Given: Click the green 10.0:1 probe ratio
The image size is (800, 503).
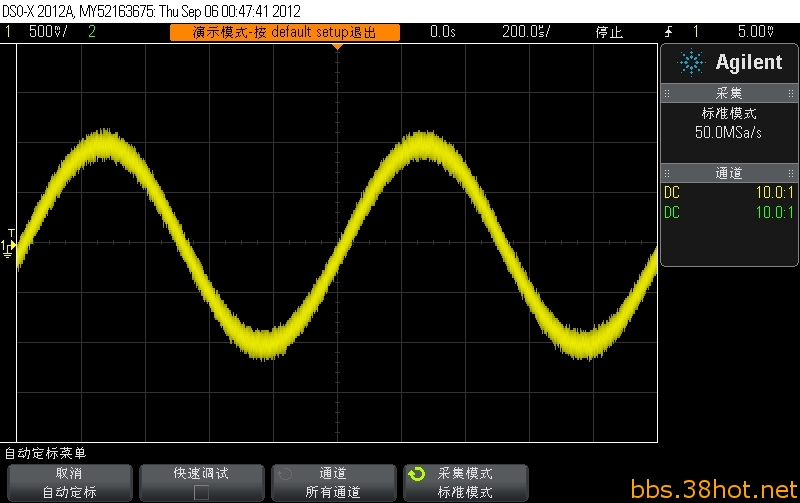Looking at the screenshot, I should pyautogui.click(x=774, y=212).
